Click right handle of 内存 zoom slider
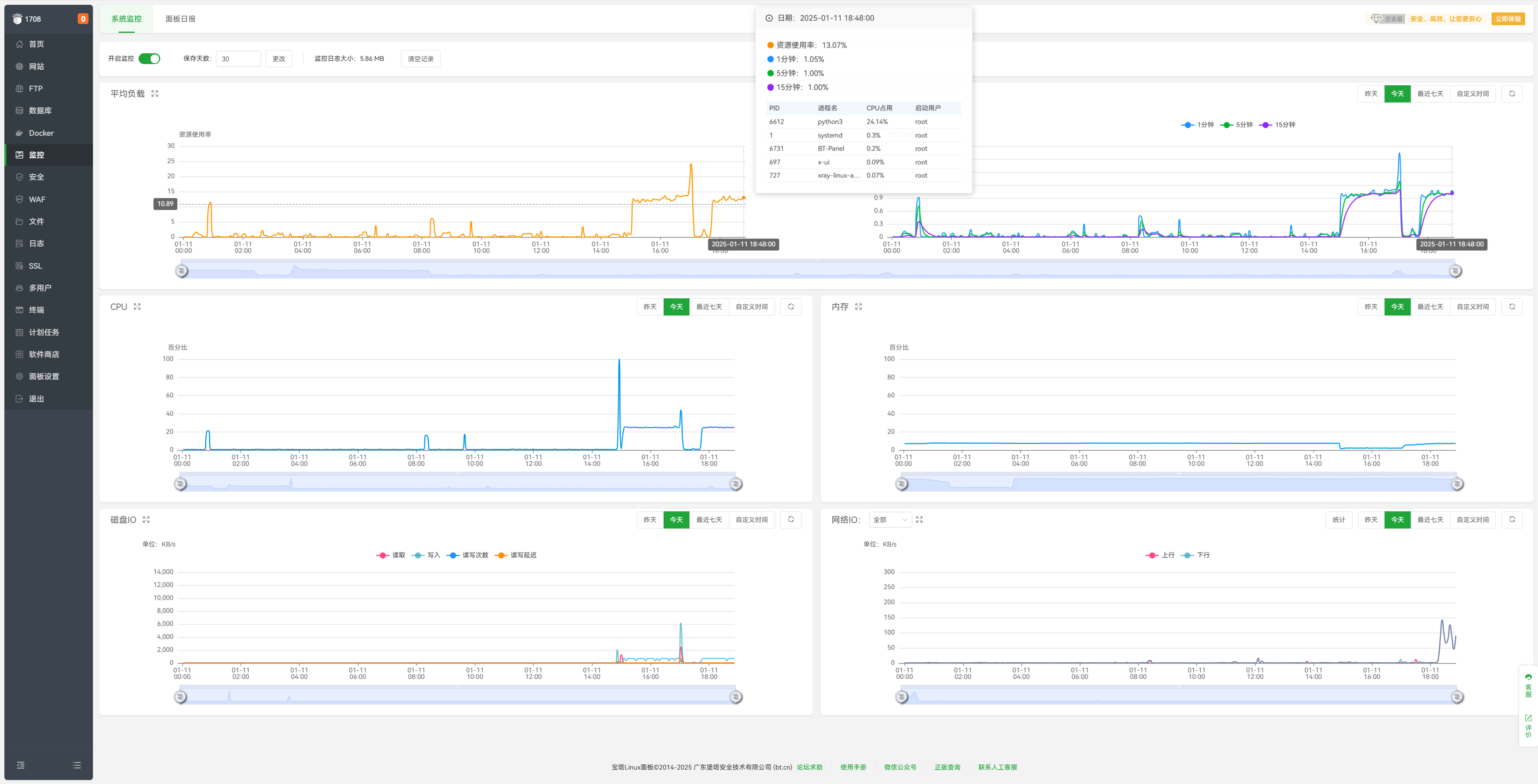The image size is (1538, 784). coord(1457,484)
